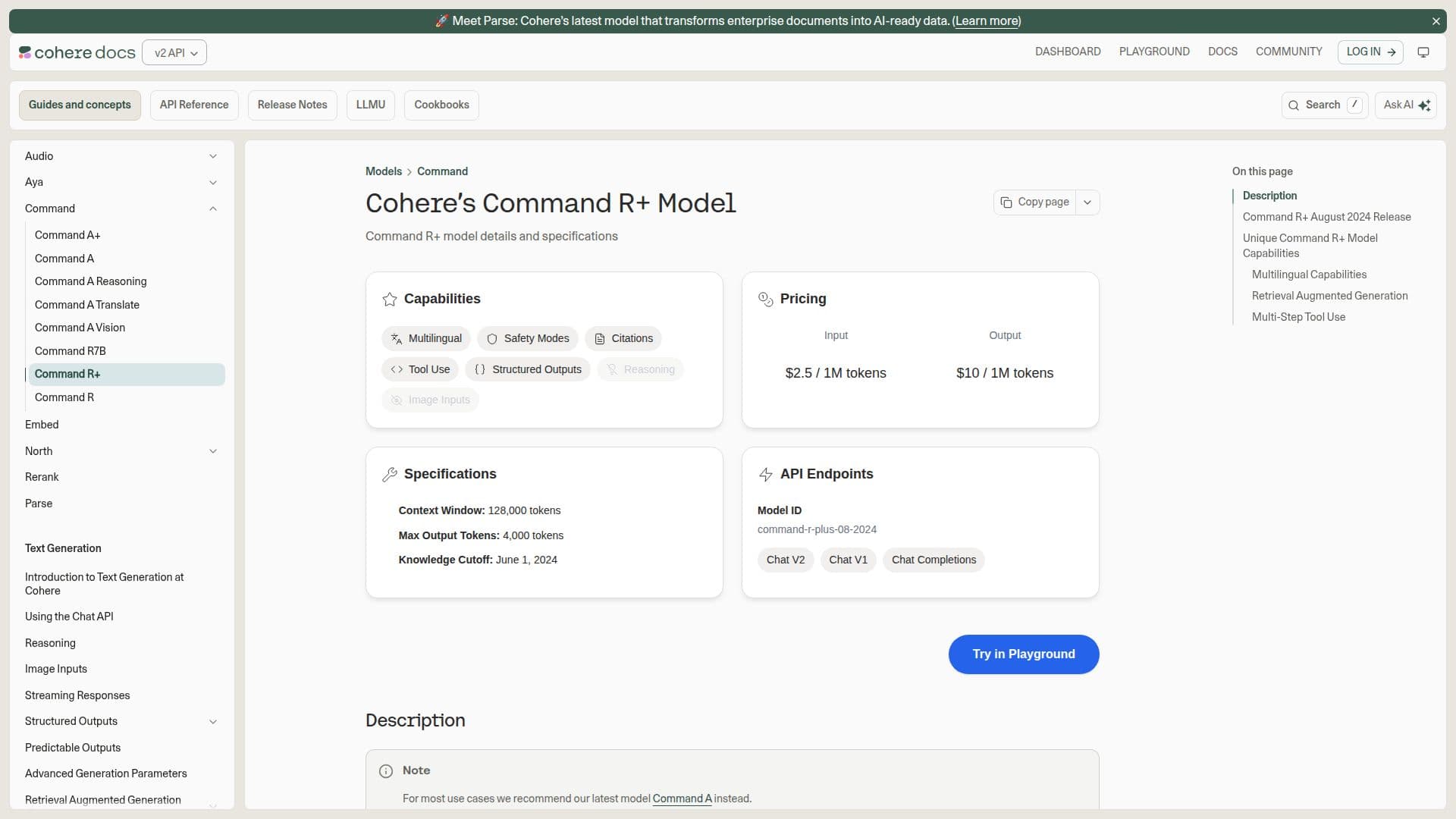
Task: Toggle the theme monitor icon
Action: pyautogui.click(x=1423, y=52)
